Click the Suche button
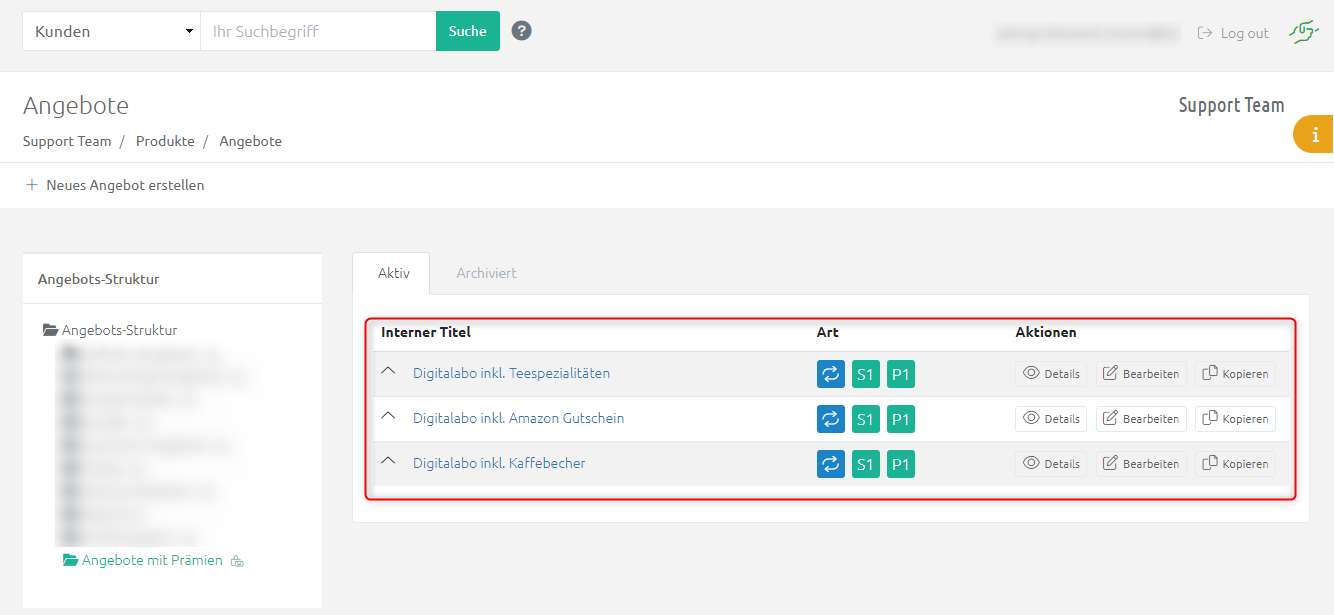 (x=467, y=31)
